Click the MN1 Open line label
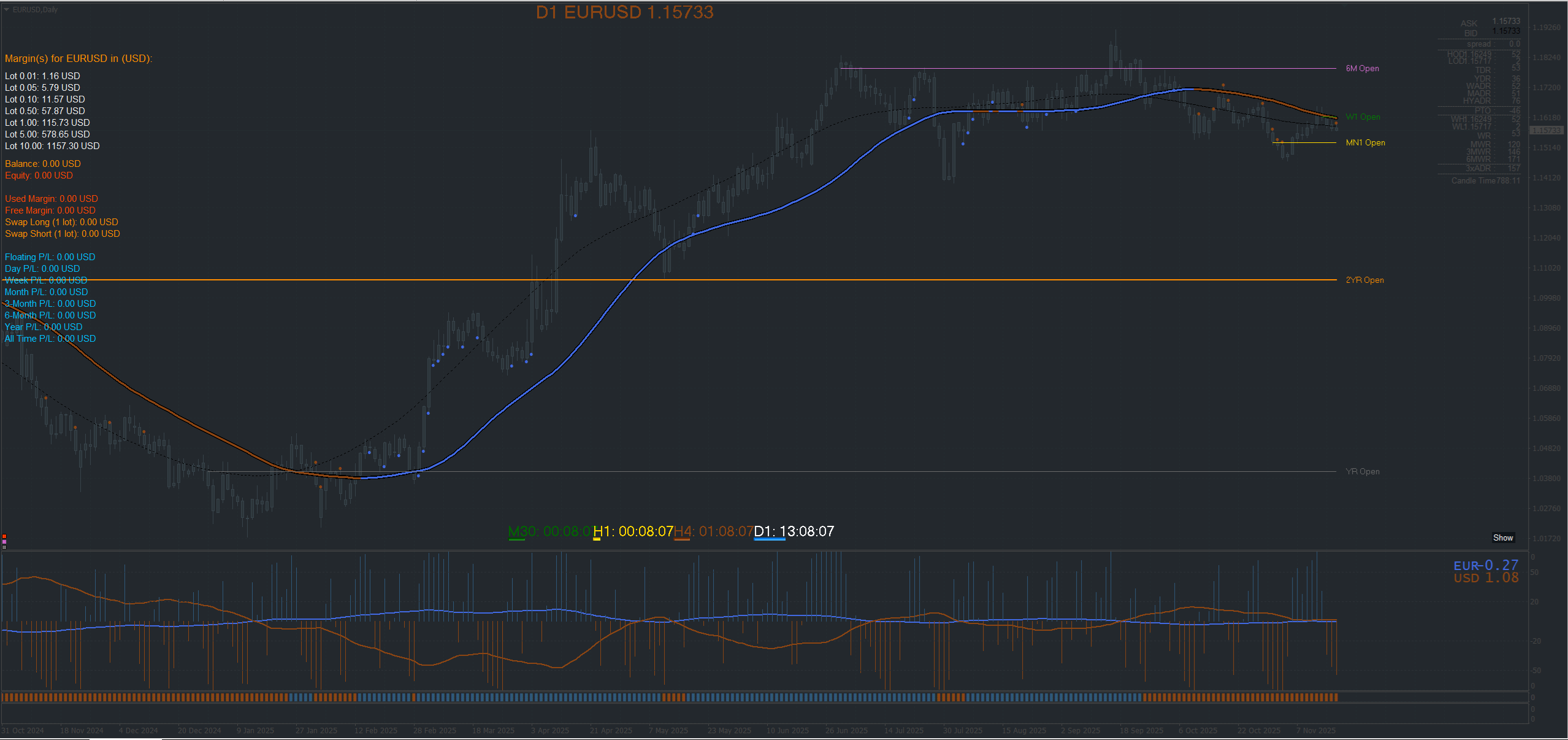Screen dimensions: 1568x740 coord(1365,142)
